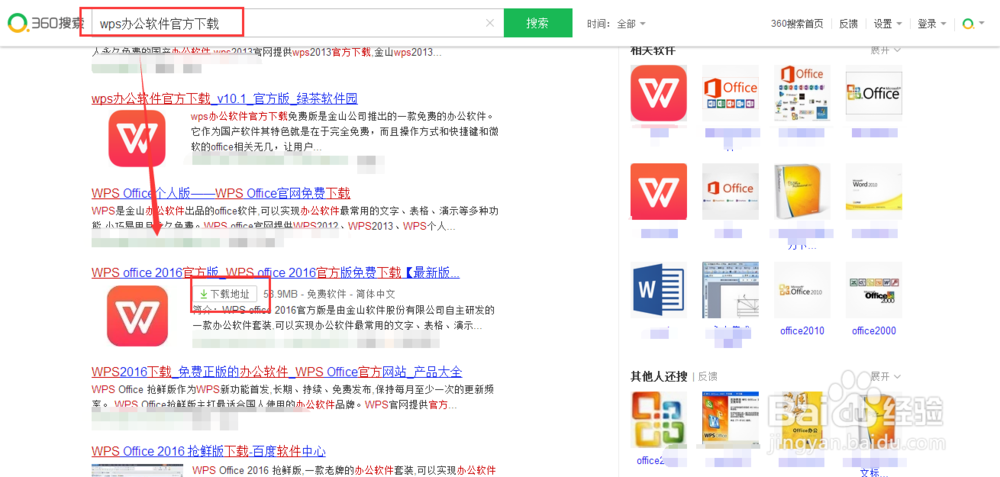Click WPS icon beside 绿茶软件园 result
Image resolution: width=1000 pixels, height=477 pixels.
pos(137,138)
